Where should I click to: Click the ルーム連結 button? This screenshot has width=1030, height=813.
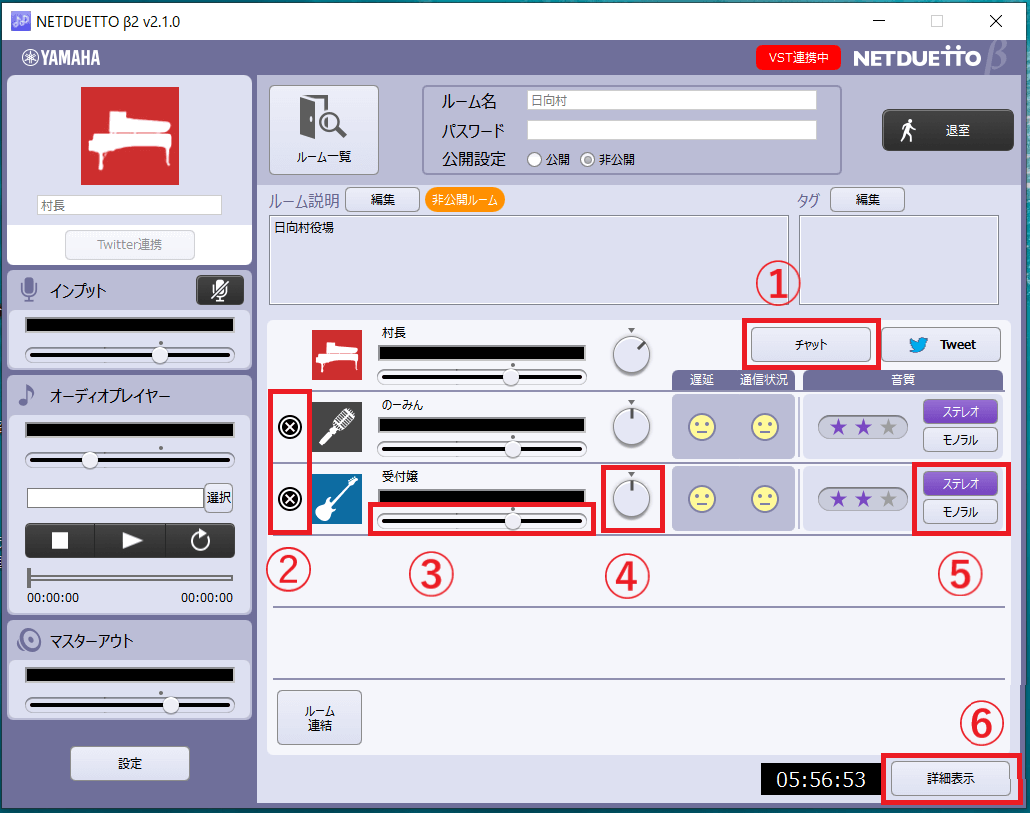click(x=319, y=718)
